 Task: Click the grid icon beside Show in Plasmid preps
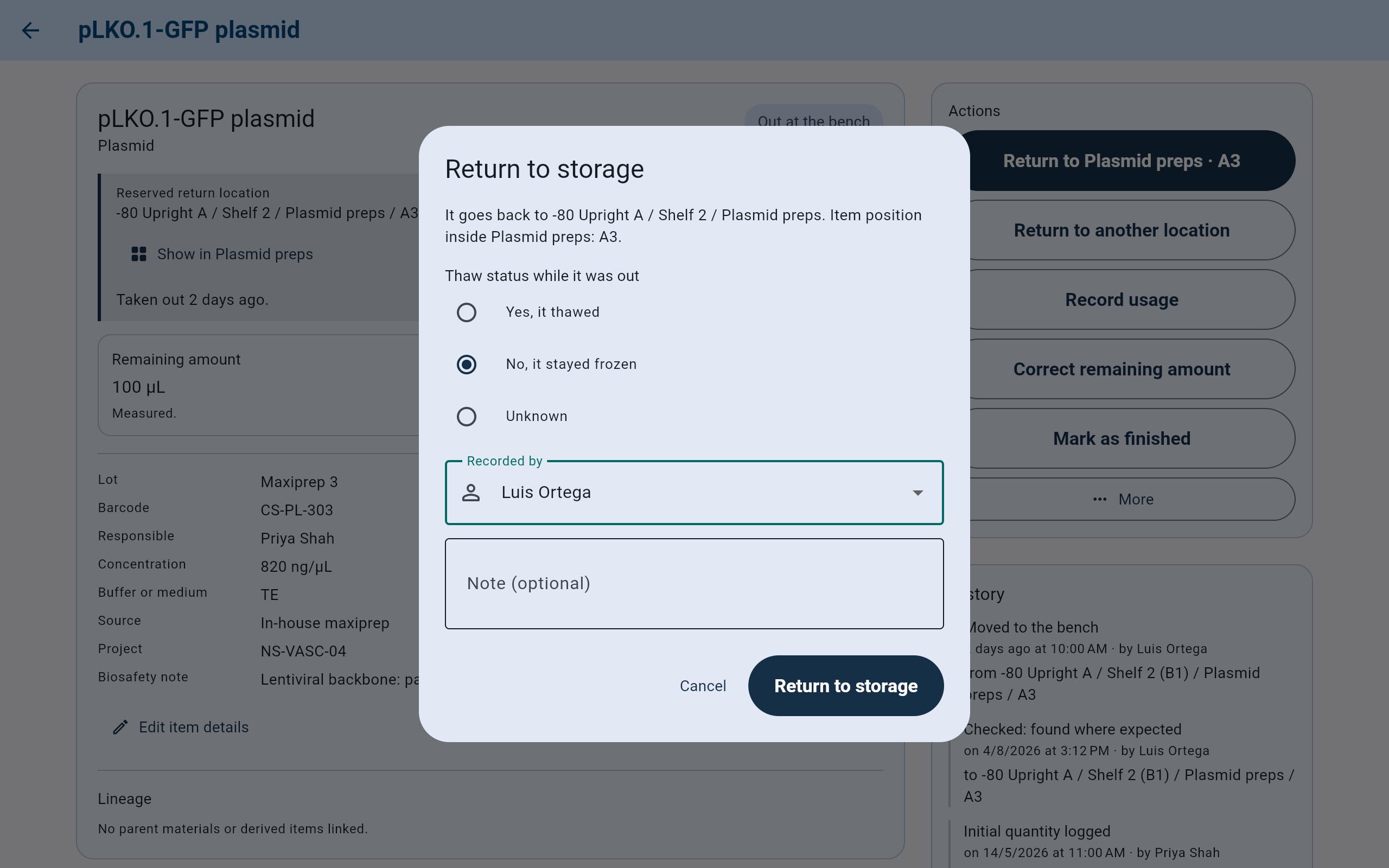pyautogui.click(x=139, y=254)
